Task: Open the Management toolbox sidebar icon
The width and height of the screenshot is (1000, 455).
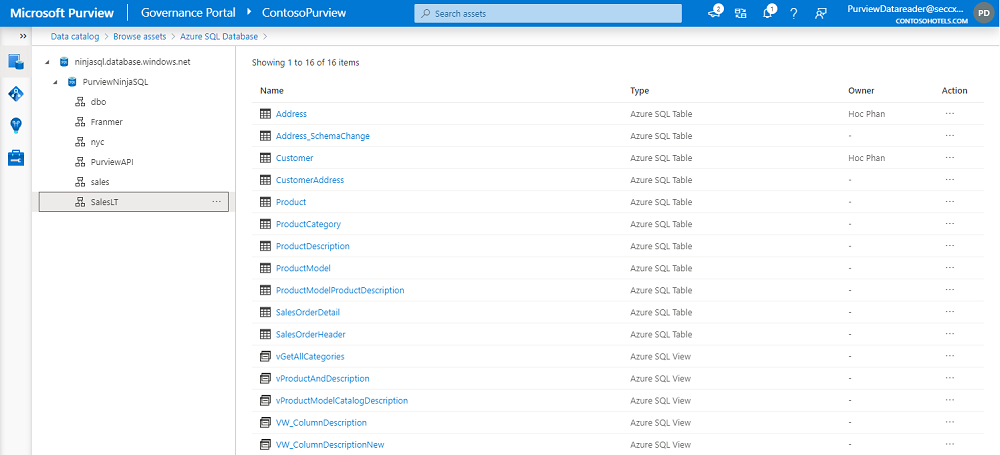Action: [16, 157]
